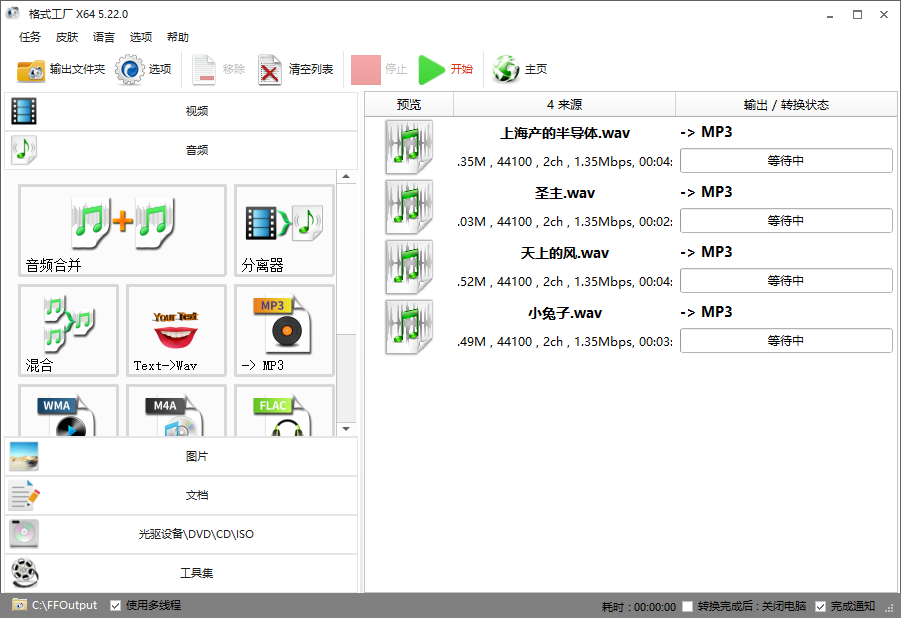Click 等待中 status for 圣主.wav
This screenshot has height=618, width=901.
coord(785,221)
